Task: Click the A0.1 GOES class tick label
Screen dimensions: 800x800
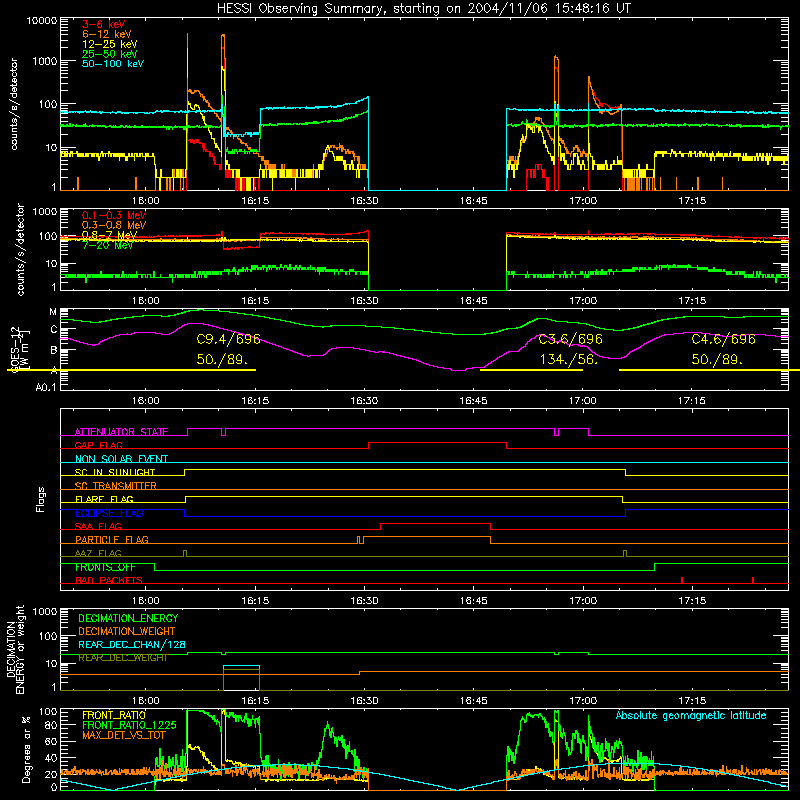Action: (46, 388)
